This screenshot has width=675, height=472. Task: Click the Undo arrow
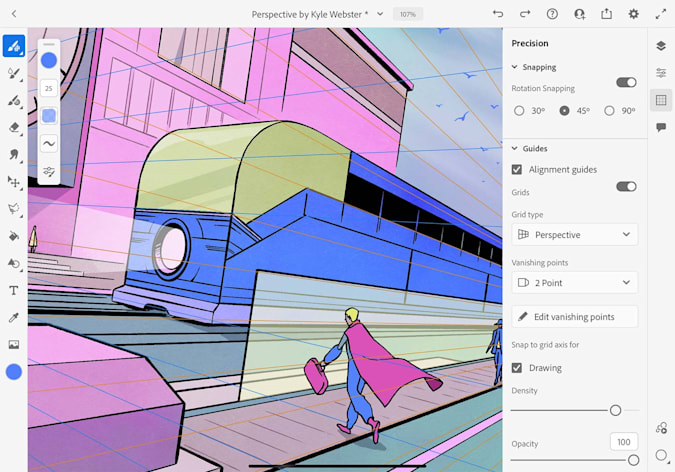498,14
